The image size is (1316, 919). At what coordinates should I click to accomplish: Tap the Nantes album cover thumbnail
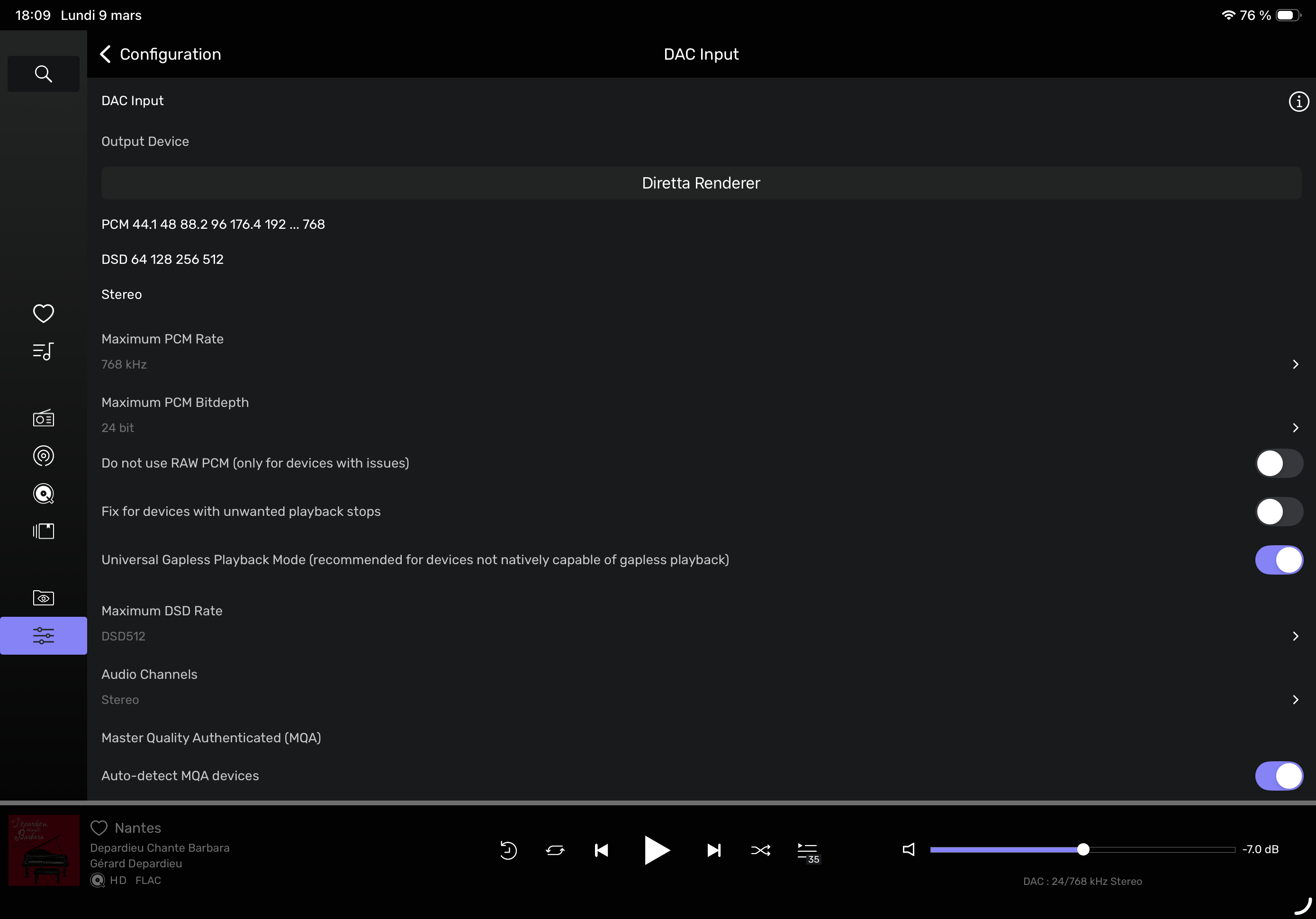44,850
